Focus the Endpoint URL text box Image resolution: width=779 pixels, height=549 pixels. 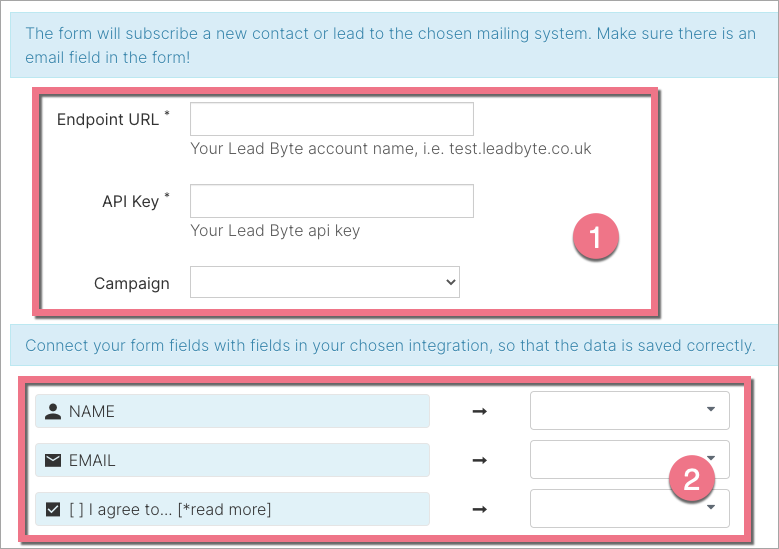point(331,119)
